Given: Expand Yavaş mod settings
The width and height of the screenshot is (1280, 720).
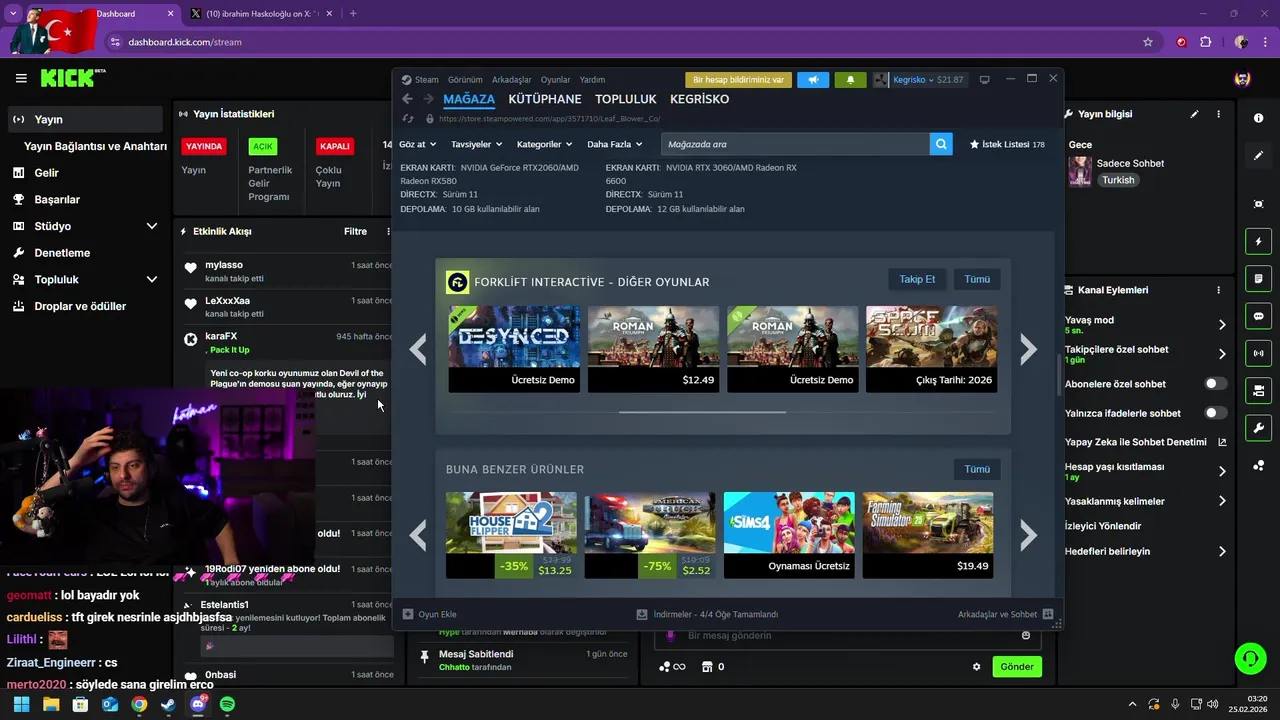Looking at the screenshot, I should 1222,325.
